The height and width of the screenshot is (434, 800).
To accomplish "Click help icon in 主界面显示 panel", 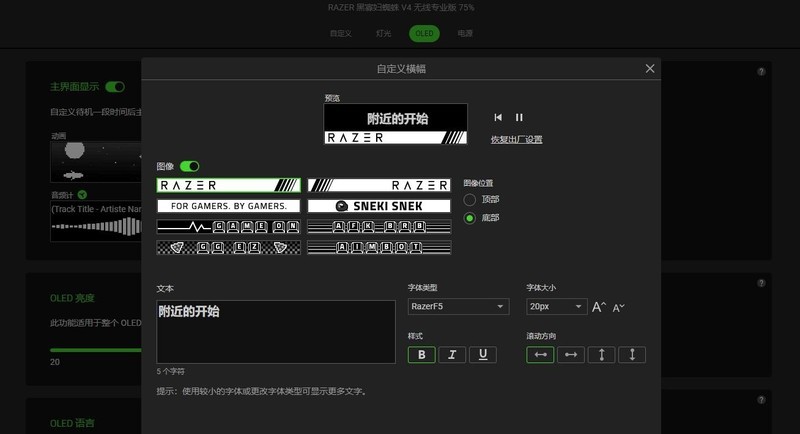I will (761, 72).
